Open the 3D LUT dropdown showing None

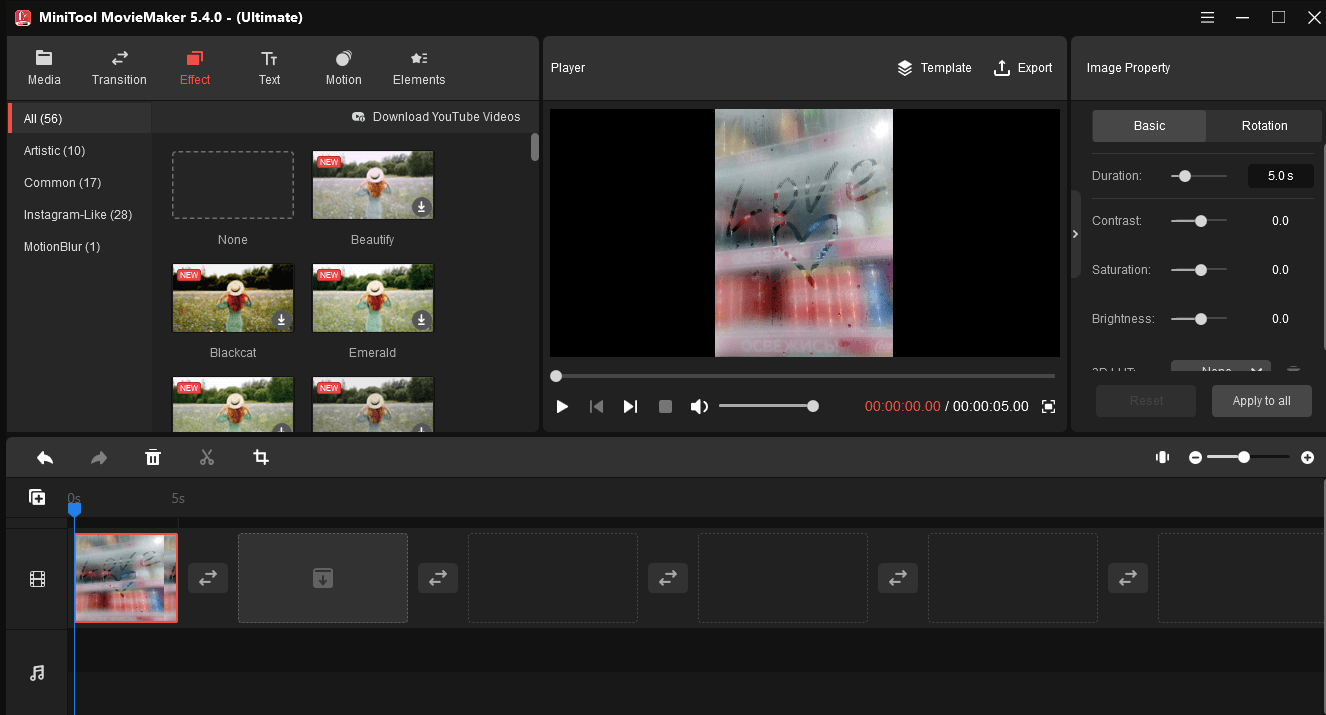[x=1221, y=368]
